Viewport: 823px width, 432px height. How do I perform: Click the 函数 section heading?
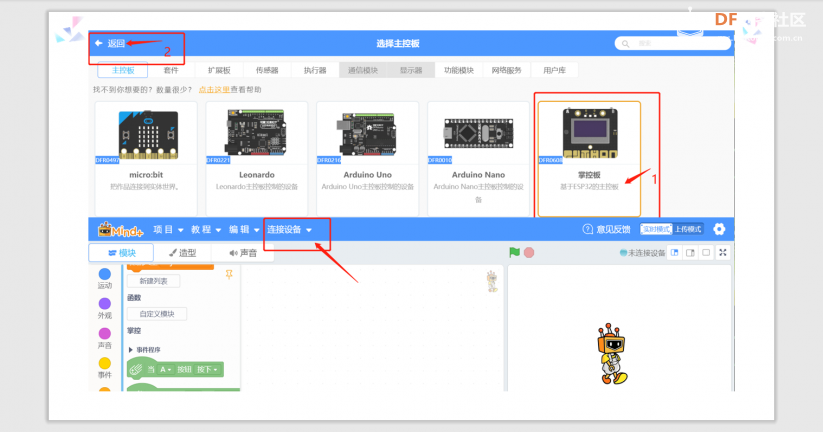click(x=134, y=298)
